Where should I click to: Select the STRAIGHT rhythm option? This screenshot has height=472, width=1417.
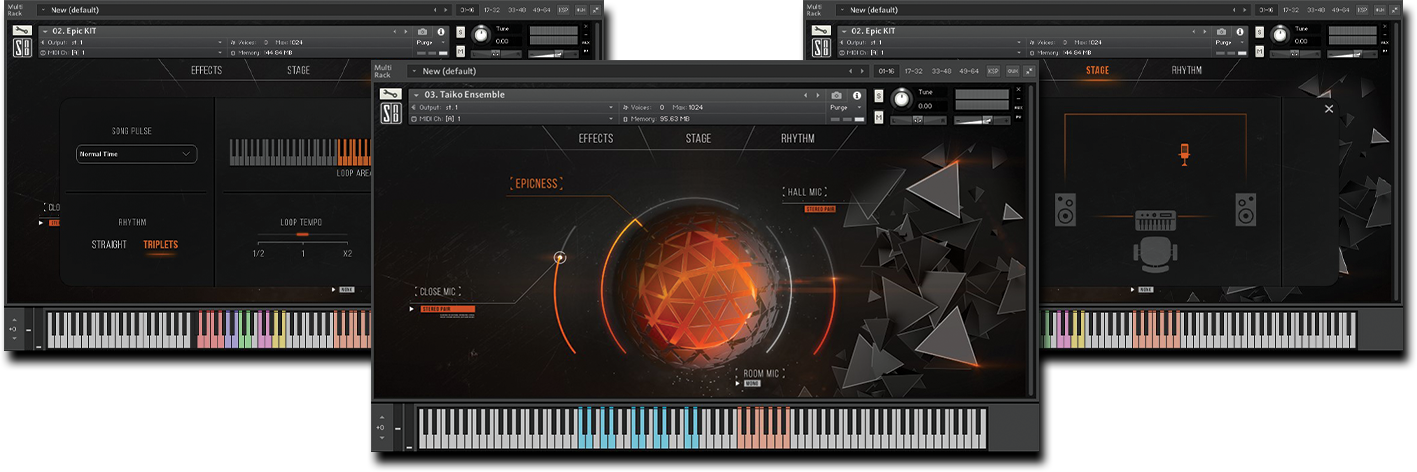tap(109, 244)
